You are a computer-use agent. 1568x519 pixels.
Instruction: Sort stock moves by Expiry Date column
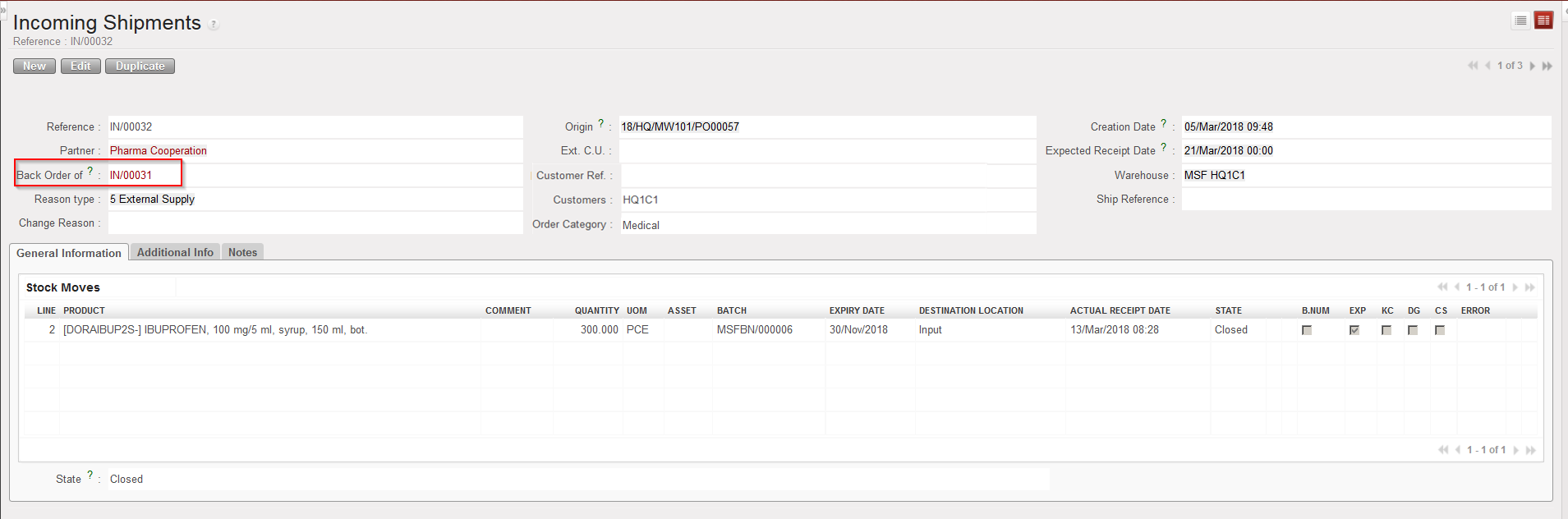click(x=857, y=310)
